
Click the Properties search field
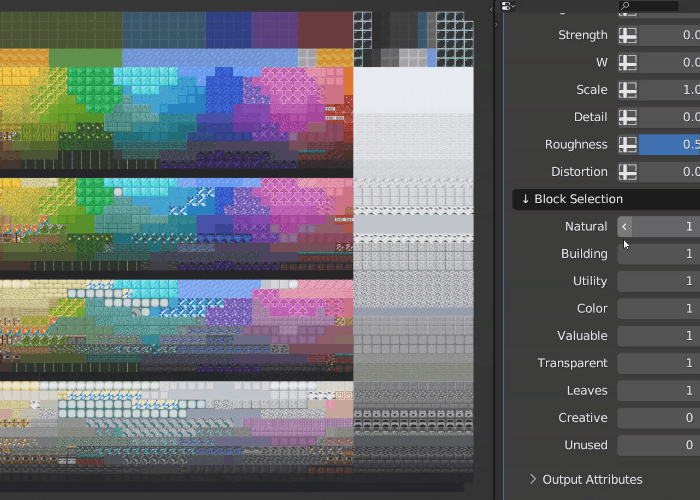[649, 6]
